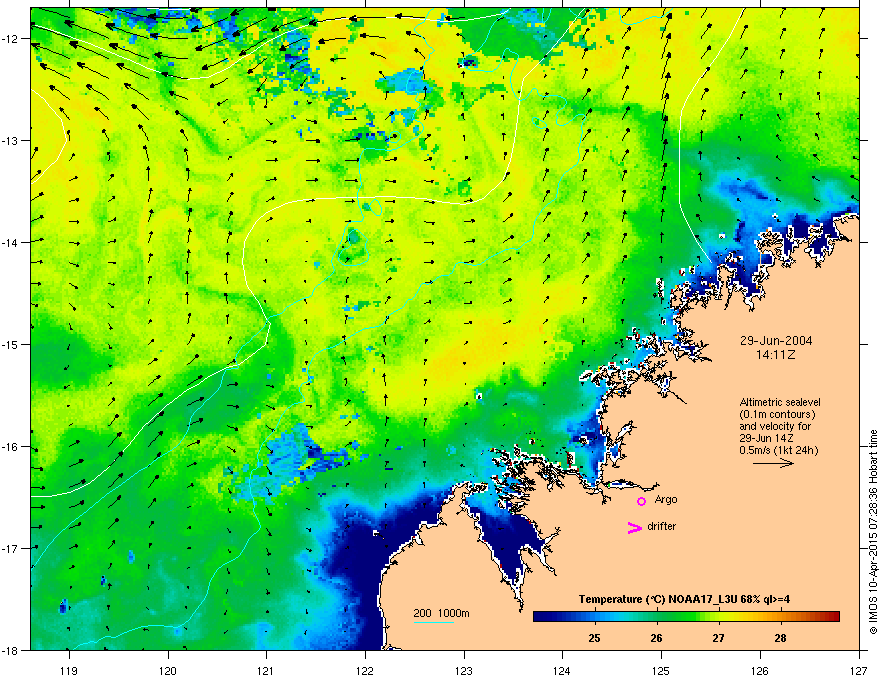The image size is (880, 680).
Task: Click the magenta Argo circle legend symbol
Action: tap(641, 501)
